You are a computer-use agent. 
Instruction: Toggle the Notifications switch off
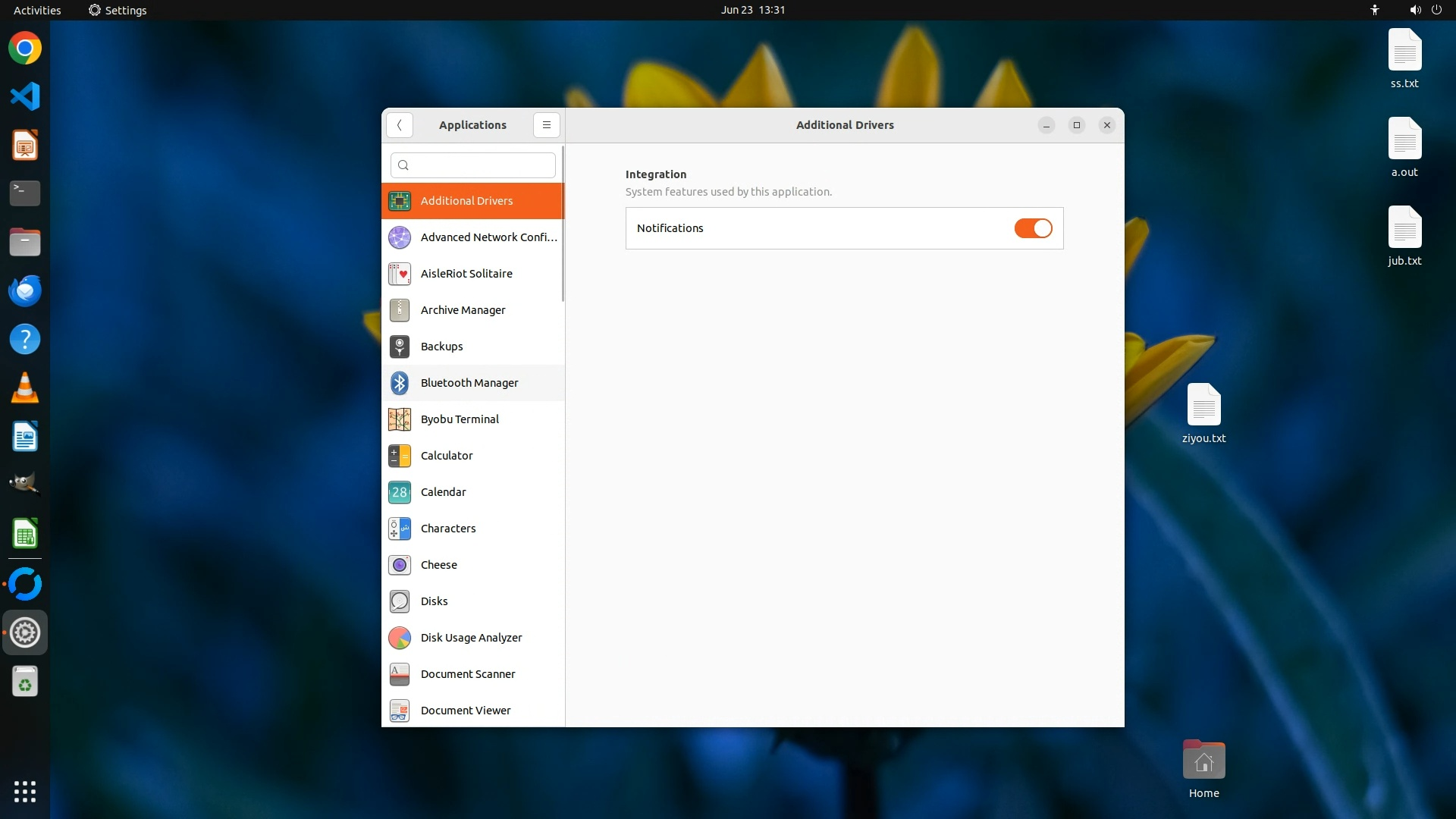(x=1033, y=228)
